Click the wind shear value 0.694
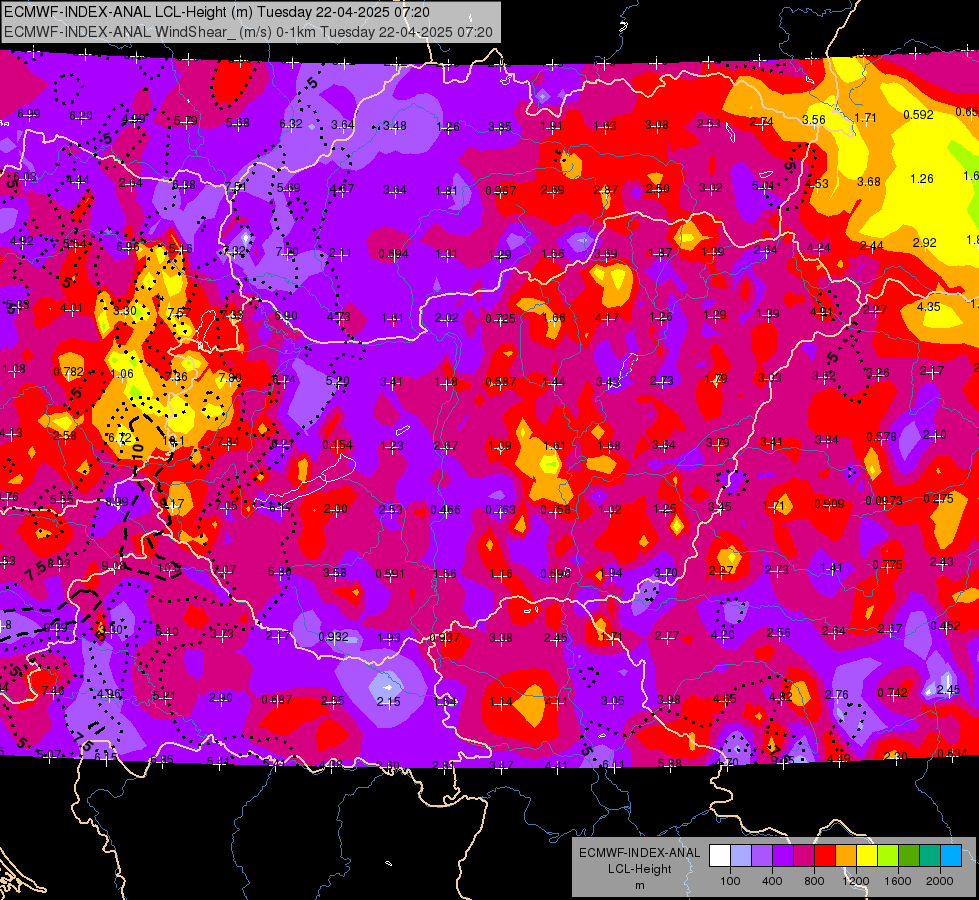 [x=393, y=254]
